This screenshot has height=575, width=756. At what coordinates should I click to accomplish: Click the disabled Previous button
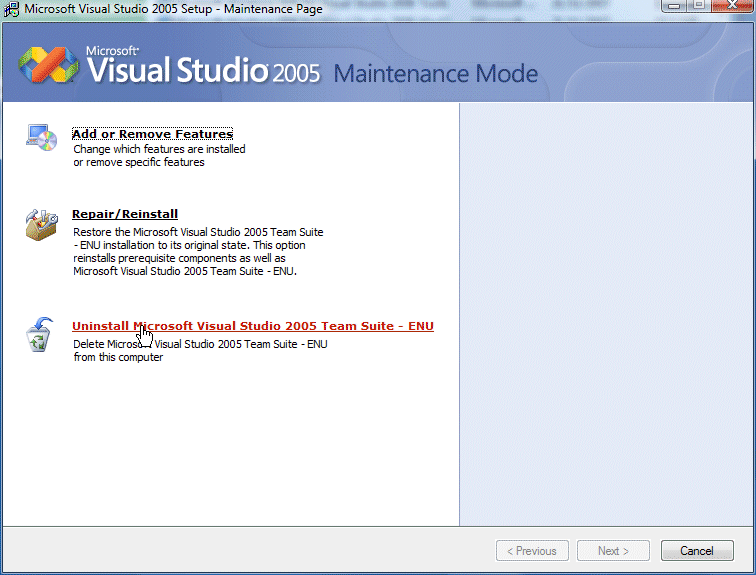pyautogui.click(x=532, y=550)
